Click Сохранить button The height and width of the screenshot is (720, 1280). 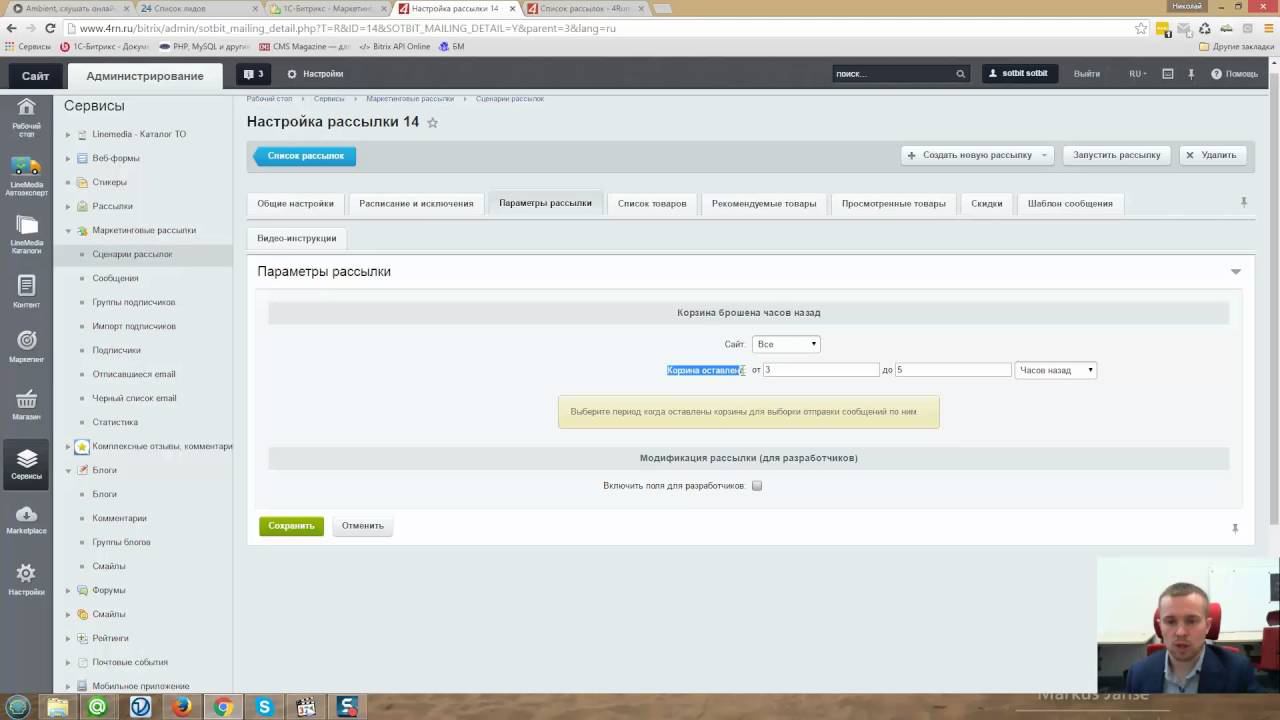tap(291, 526)
